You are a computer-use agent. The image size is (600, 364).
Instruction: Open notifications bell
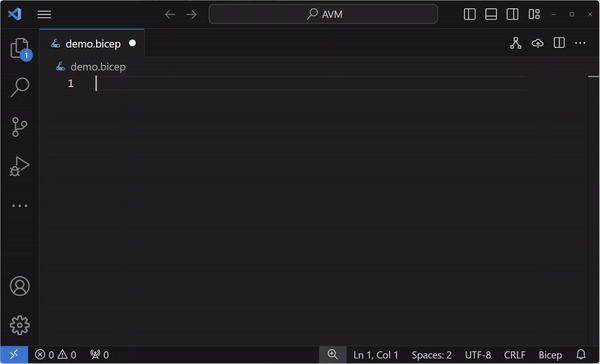tap(581, 354)
